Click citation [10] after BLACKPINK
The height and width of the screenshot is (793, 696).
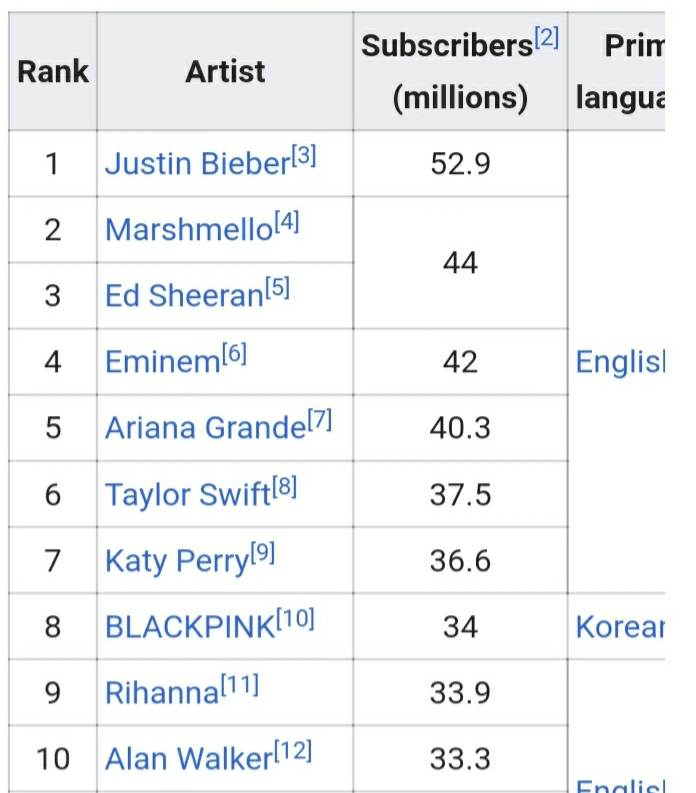tap(295, 619)
